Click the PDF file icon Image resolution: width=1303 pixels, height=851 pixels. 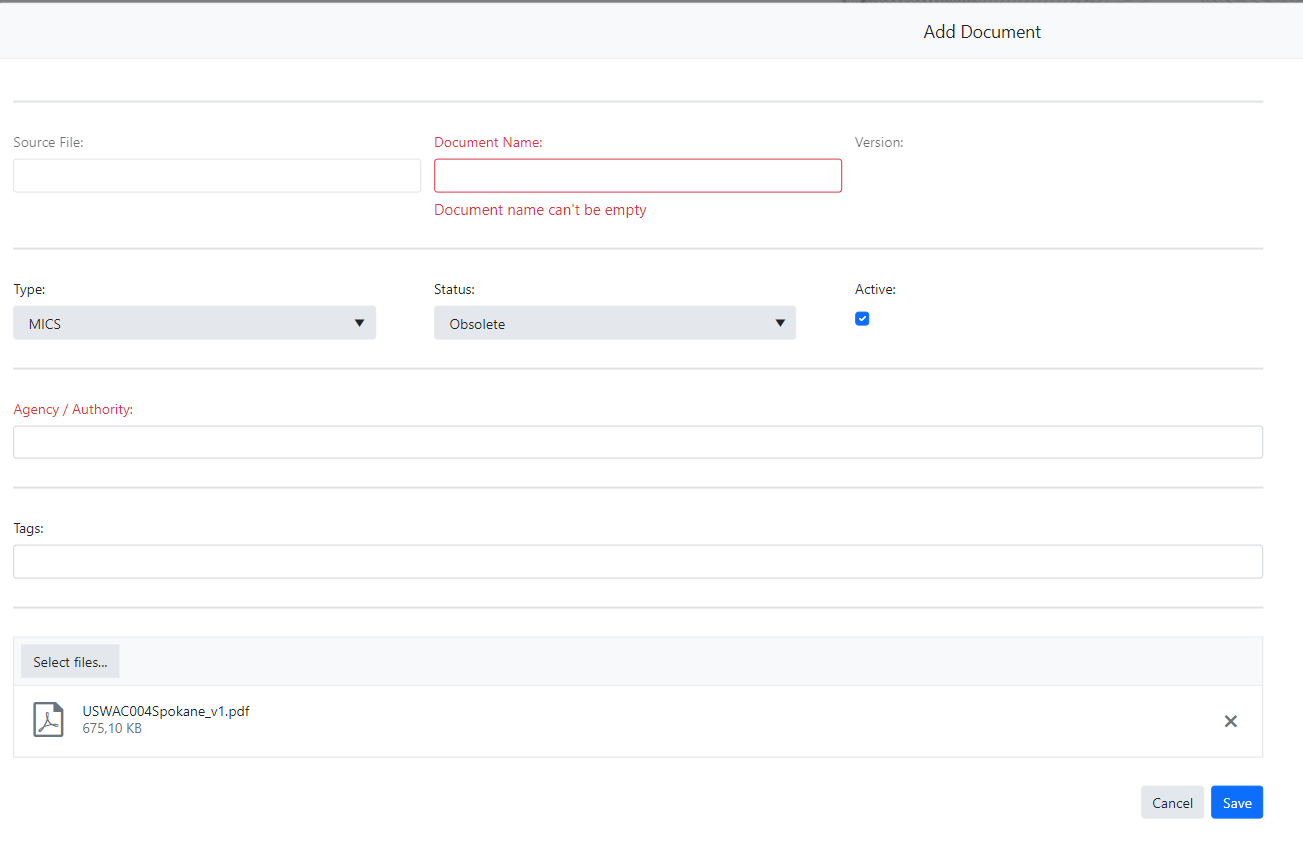tap(48, 720)
